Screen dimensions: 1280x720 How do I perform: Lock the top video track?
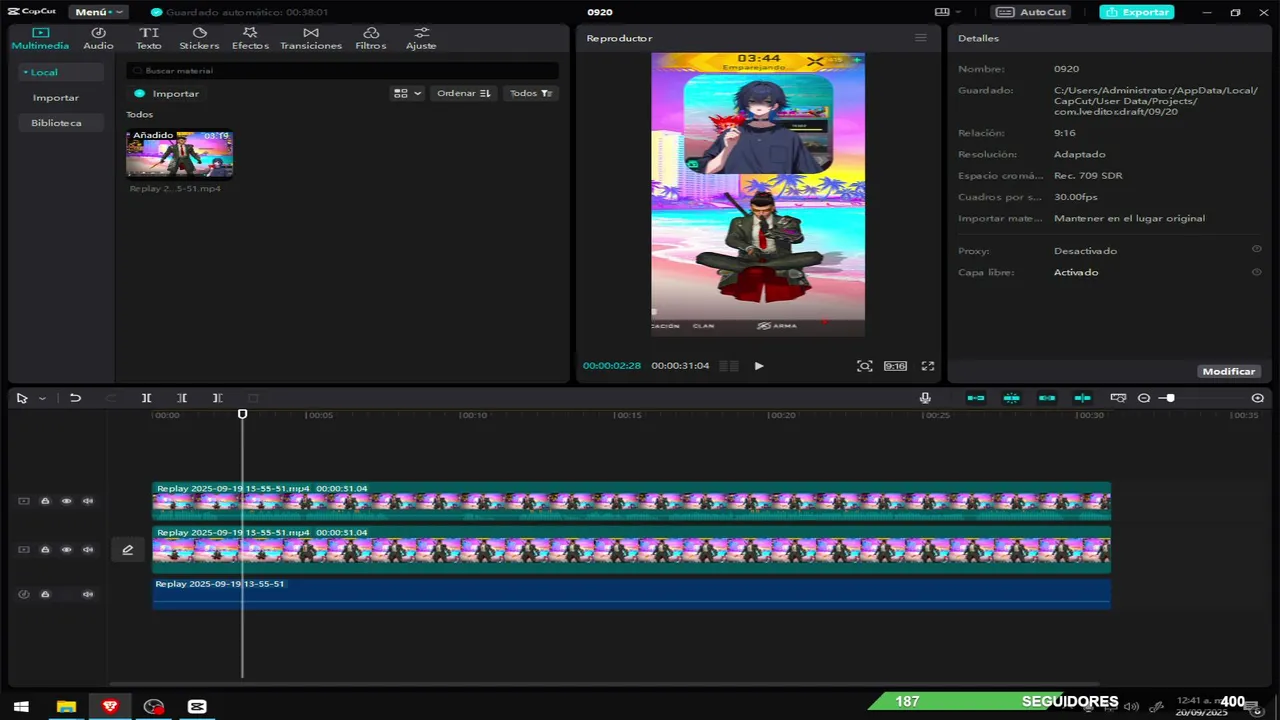(x=45, y=501)
